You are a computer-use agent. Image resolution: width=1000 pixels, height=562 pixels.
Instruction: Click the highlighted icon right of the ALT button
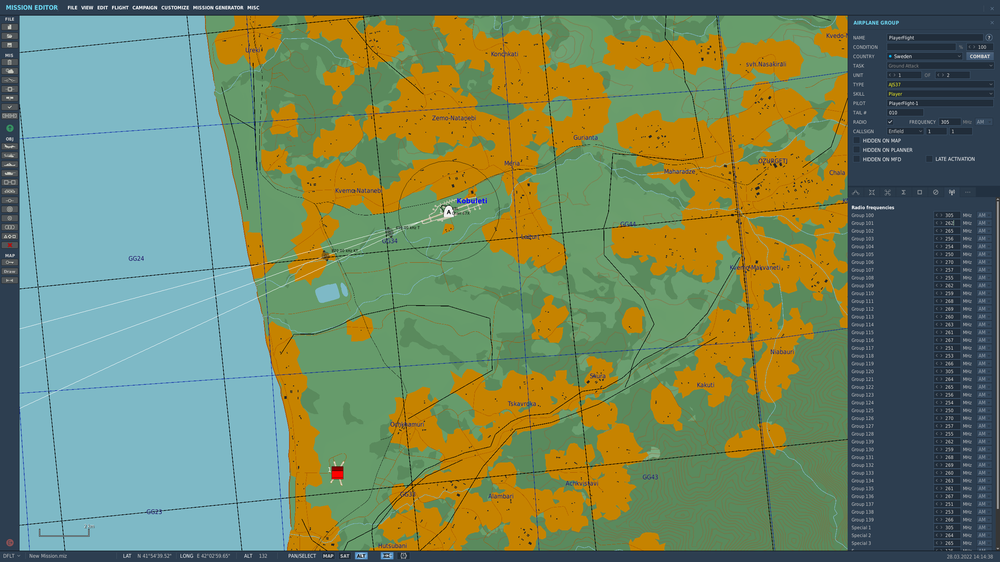(386, 556)
